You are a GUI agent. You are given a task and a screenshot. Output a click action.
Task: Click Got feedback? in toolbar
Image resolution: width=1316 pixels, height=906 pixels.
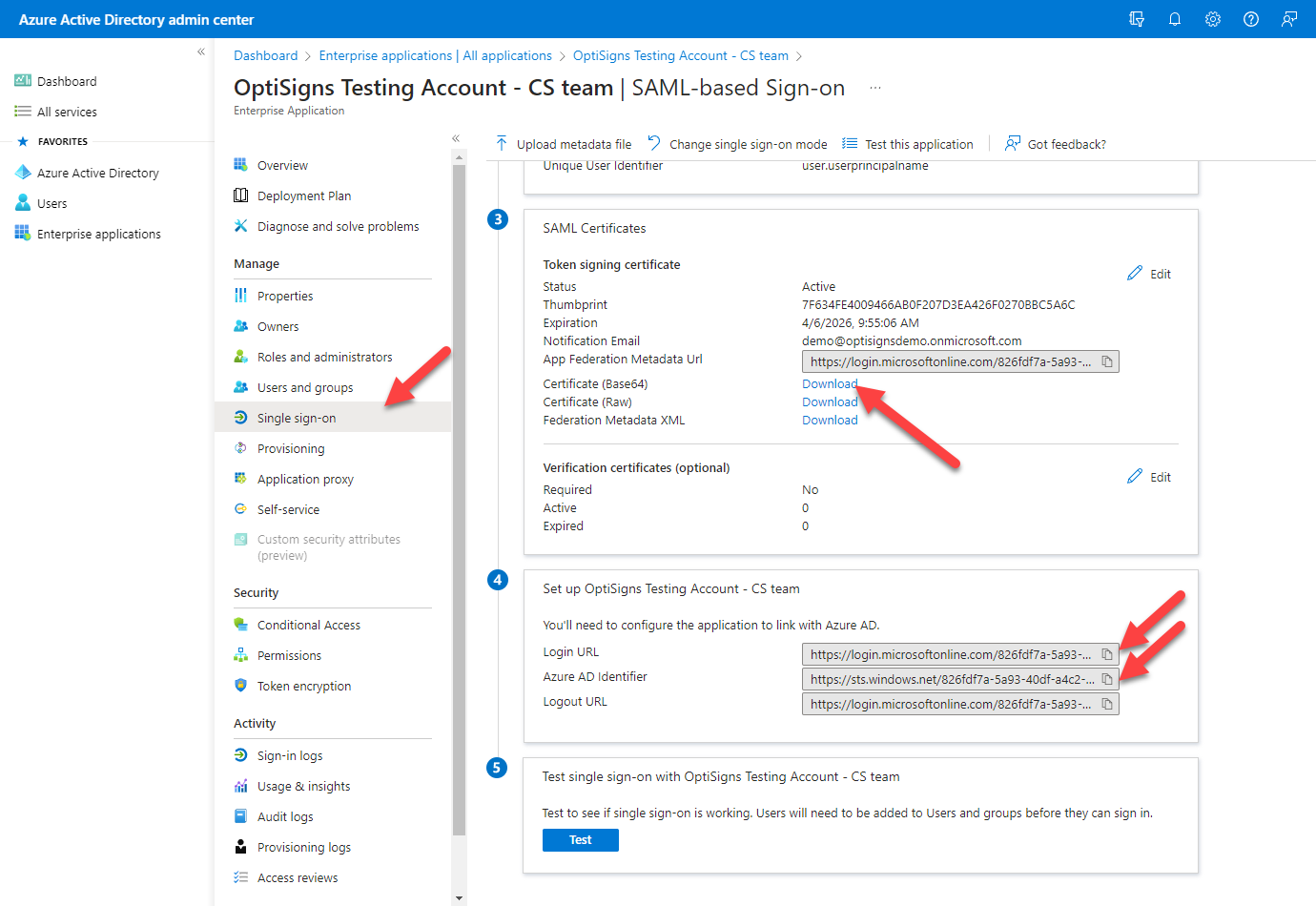click(1056, 144)
